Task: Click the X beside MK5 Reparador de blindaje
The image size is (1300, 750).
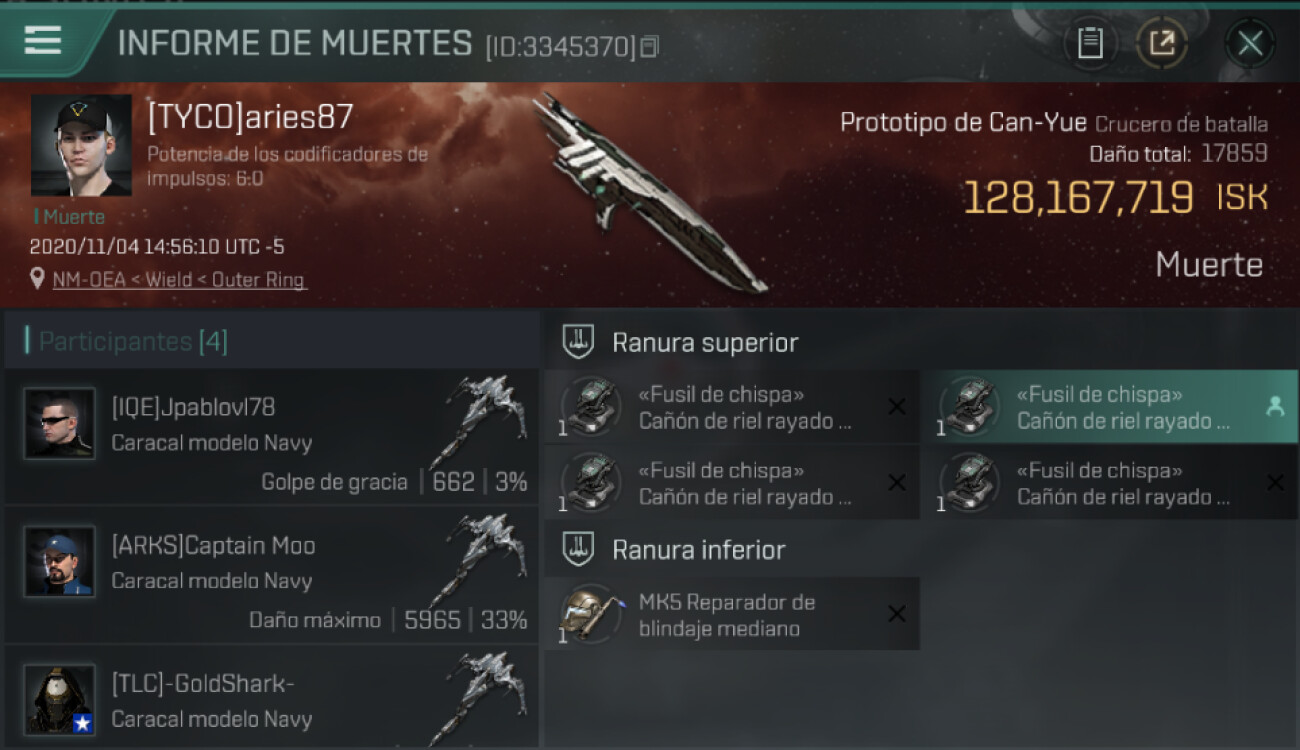Action: (x=897, y=614)
